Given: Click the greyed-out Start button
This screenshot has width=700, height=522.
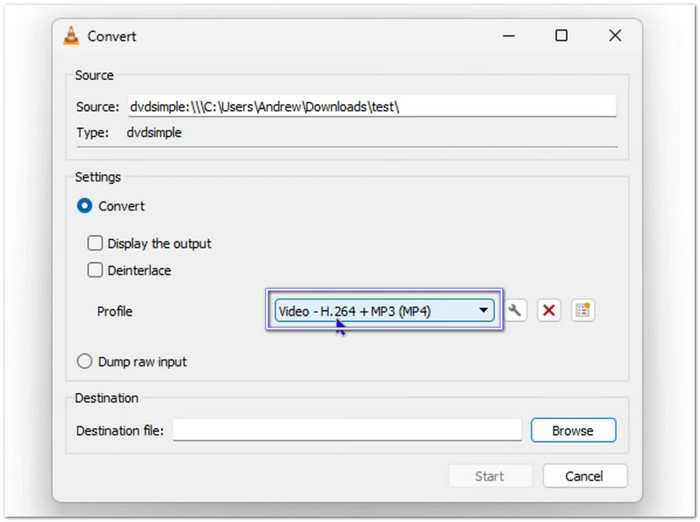Looking at the screenshot, I should 489,476.
